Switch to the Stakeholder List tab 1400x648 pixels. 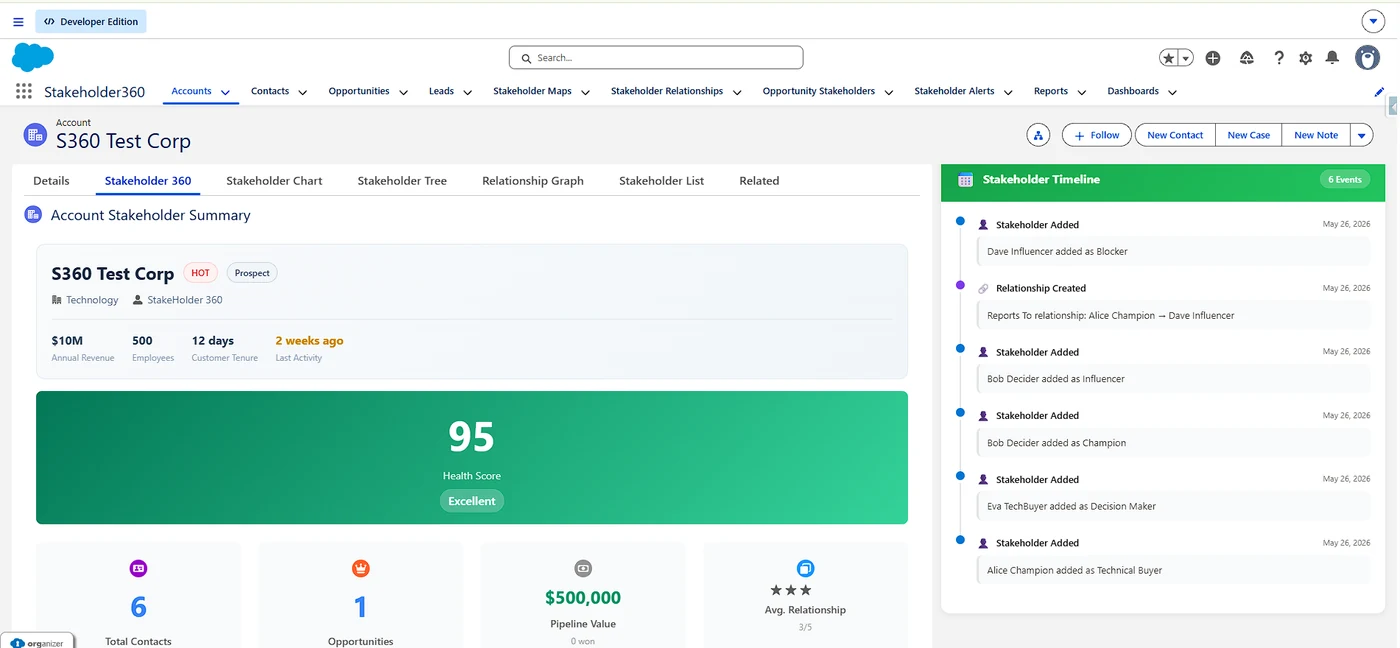point(661,181)
